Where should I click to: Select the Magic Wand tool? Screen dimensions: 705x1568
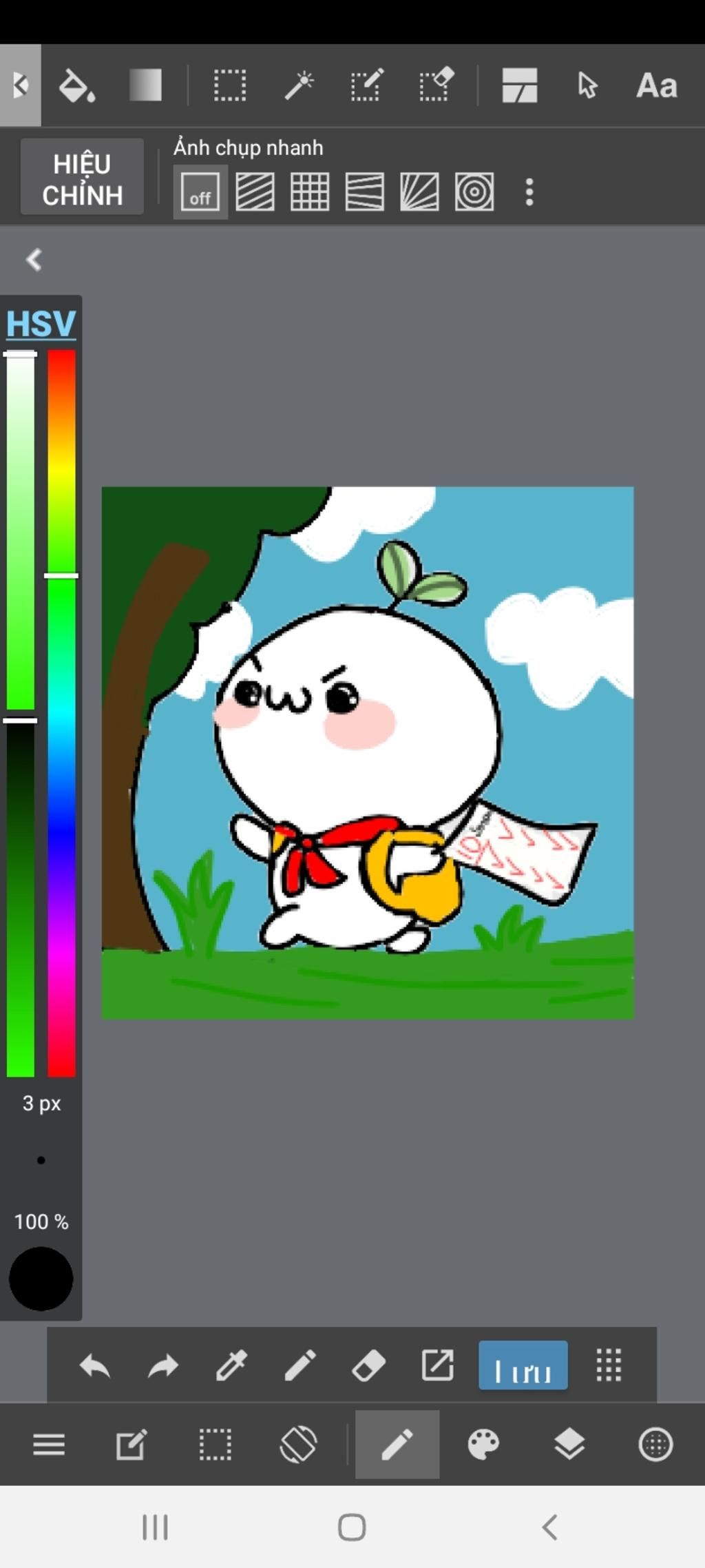pos(299,85)
